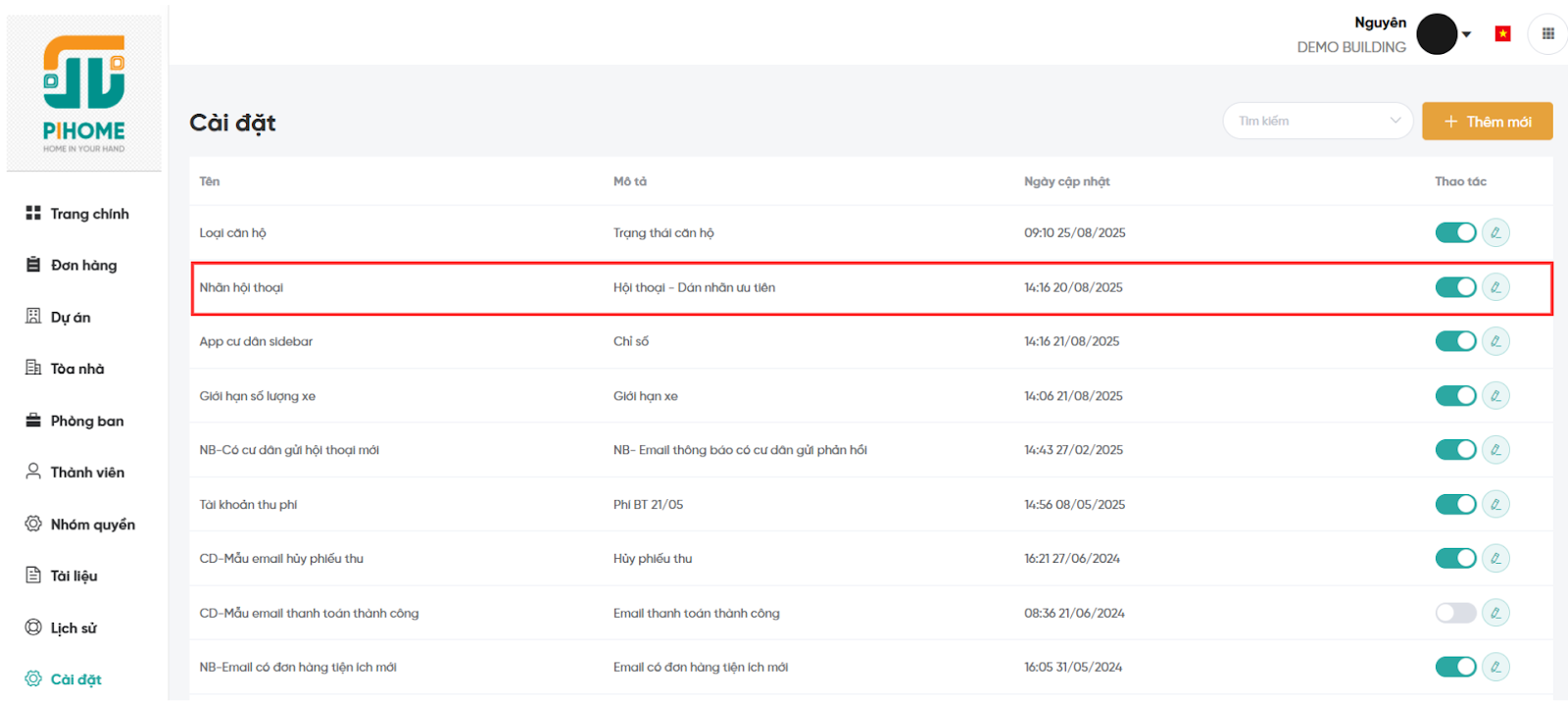Click the apps grid icon in header
This screenshot has height=701, width=1568.
coord(1548,33)
